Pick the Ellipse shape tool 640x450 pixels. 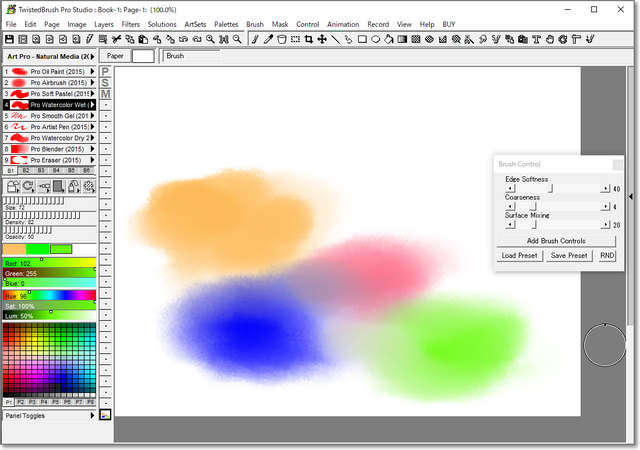click(x=375, y=39)
